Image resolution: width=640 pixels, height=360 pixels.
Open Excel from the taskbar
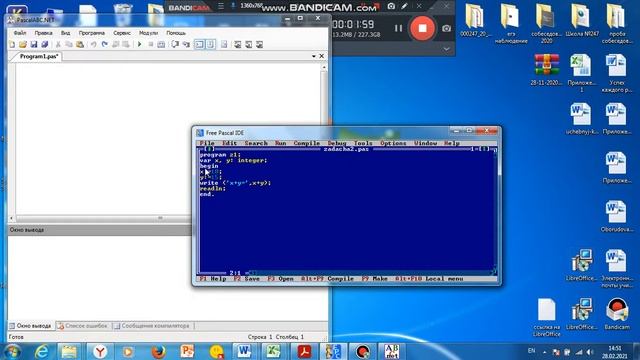(x=273, y=351)
